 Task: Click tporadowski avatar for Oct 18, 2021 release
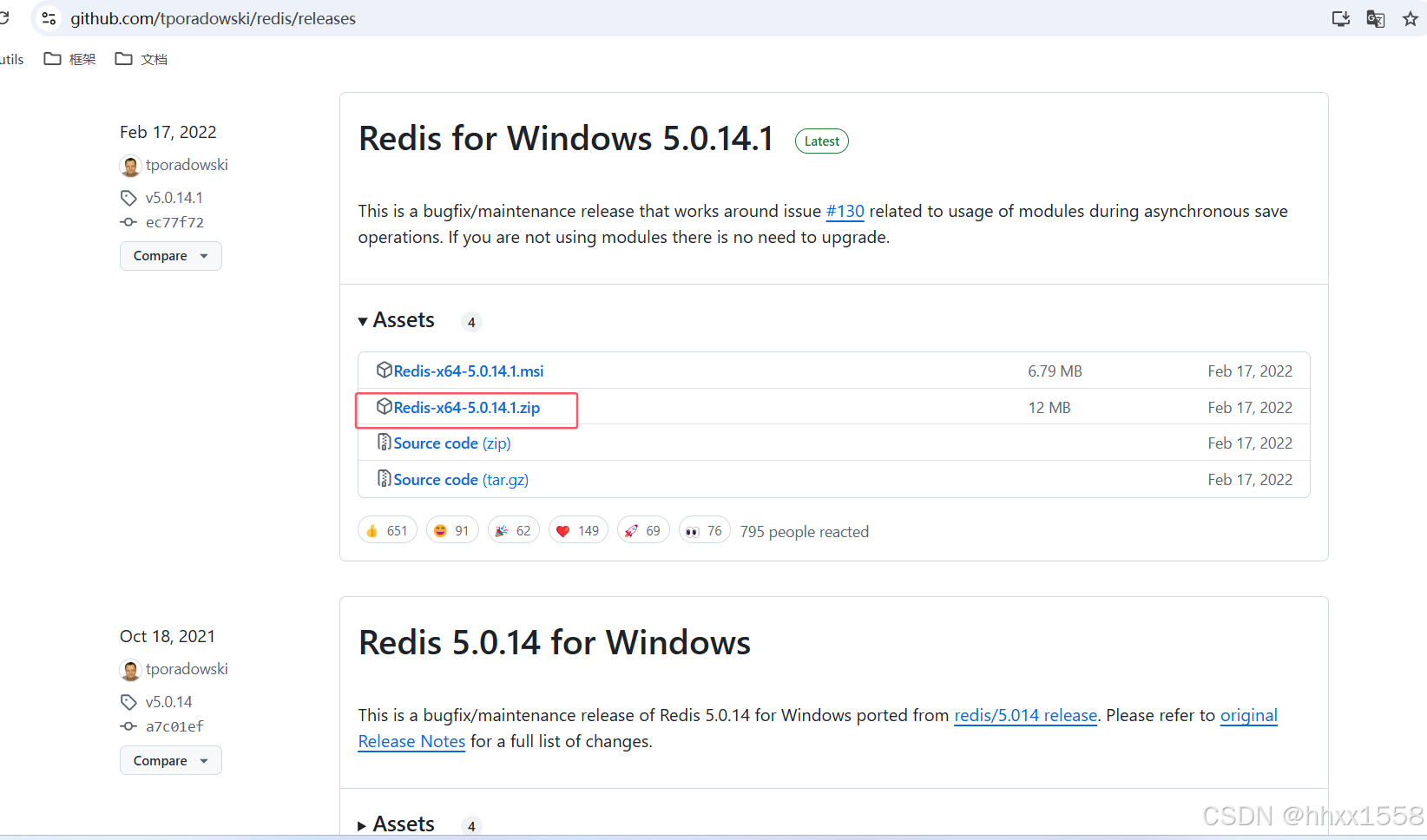pos(130,670)
